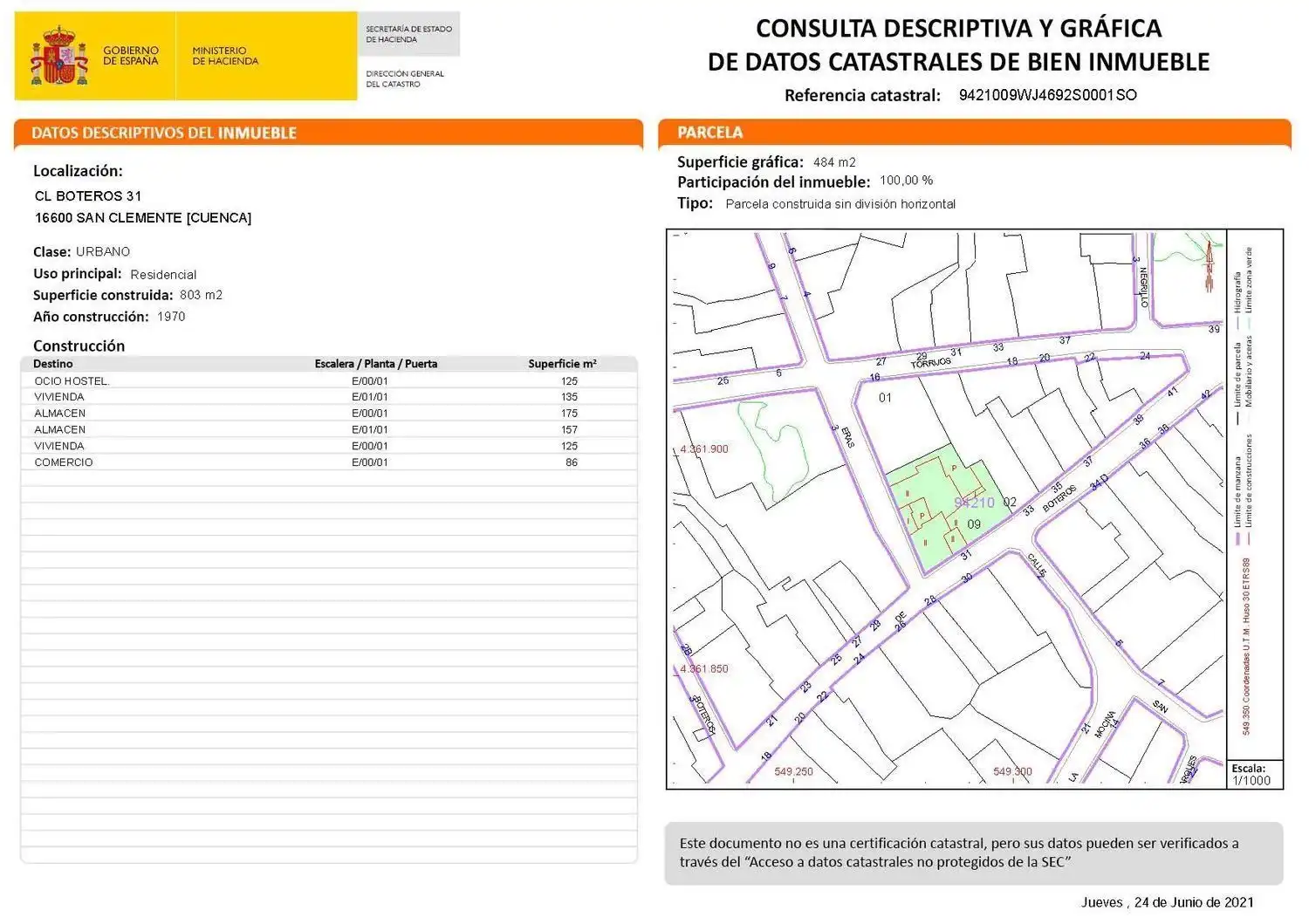Click the map scale "1/1000"
Viewport: 1309px width, 924px height.
point(1251,781)
